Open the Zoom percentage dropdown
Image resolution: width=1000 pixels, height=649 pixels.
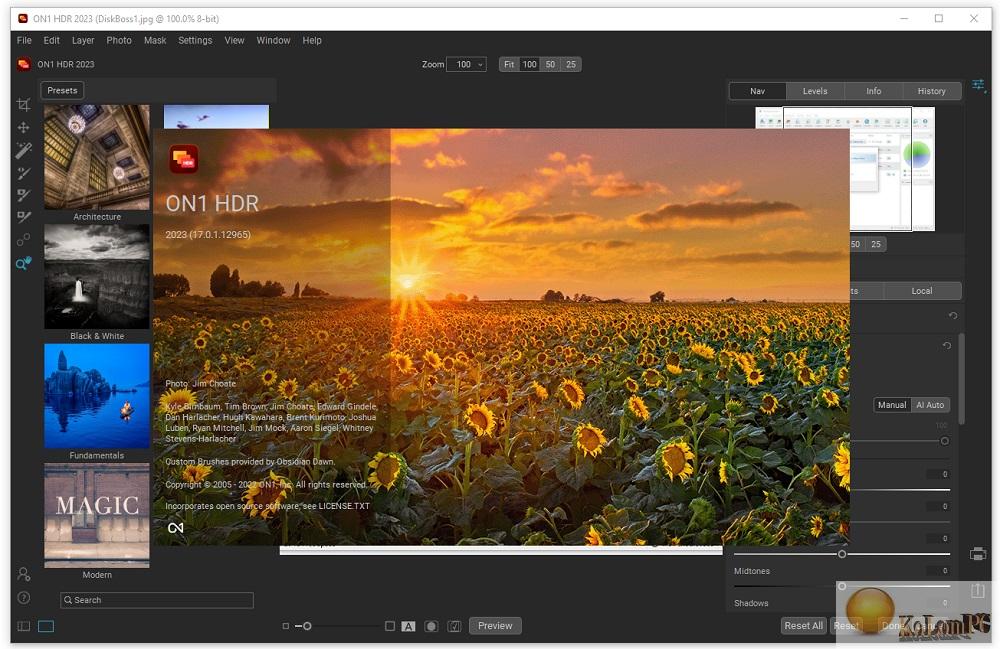[467, 64]
